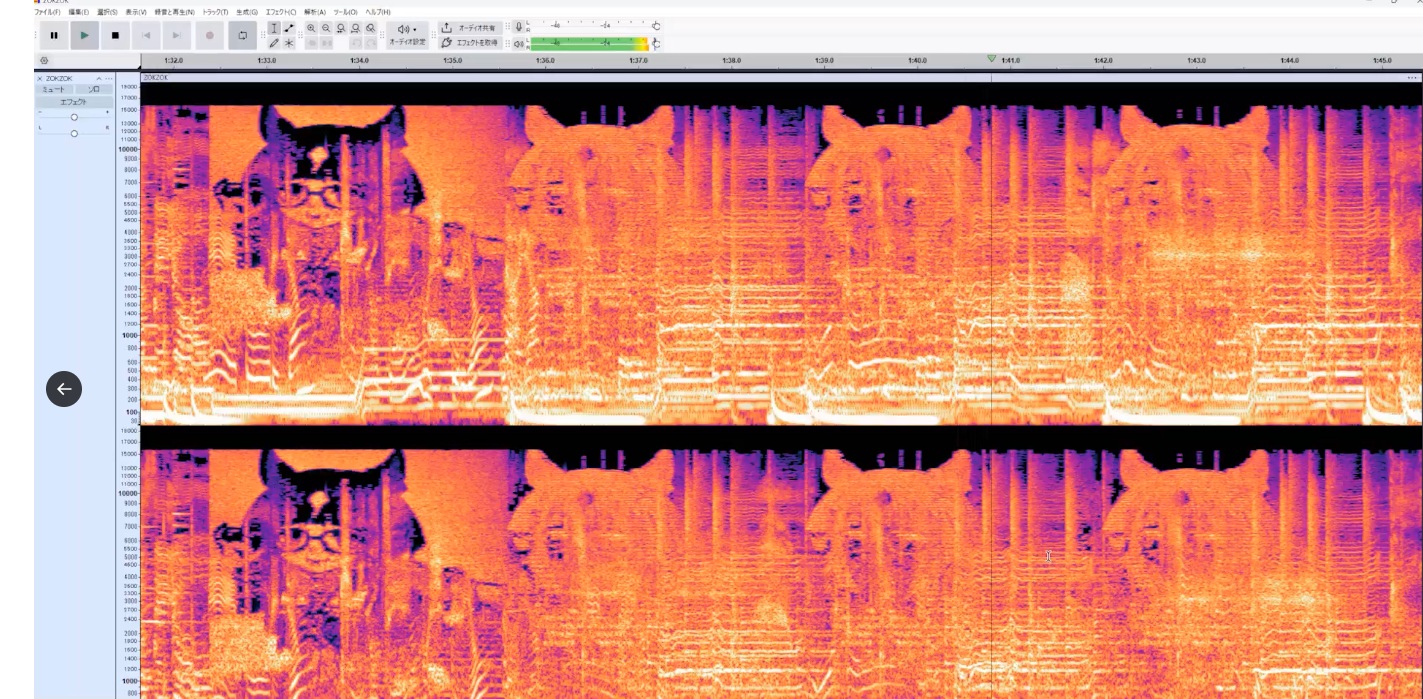Solo the ZOKZOK track with ソロ
The width and height of the screenshot is (1423, 699).
[x=94, y=90]
